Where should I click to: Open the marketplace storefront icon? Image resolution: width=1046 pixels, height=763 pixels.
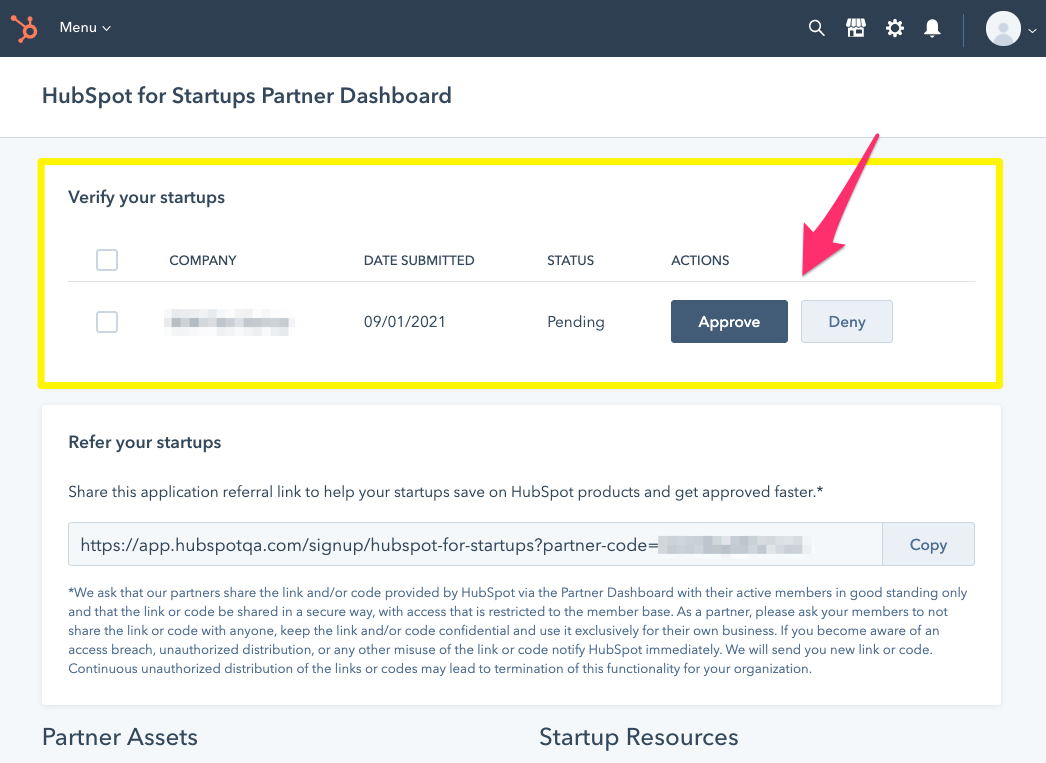click(856, 28)
